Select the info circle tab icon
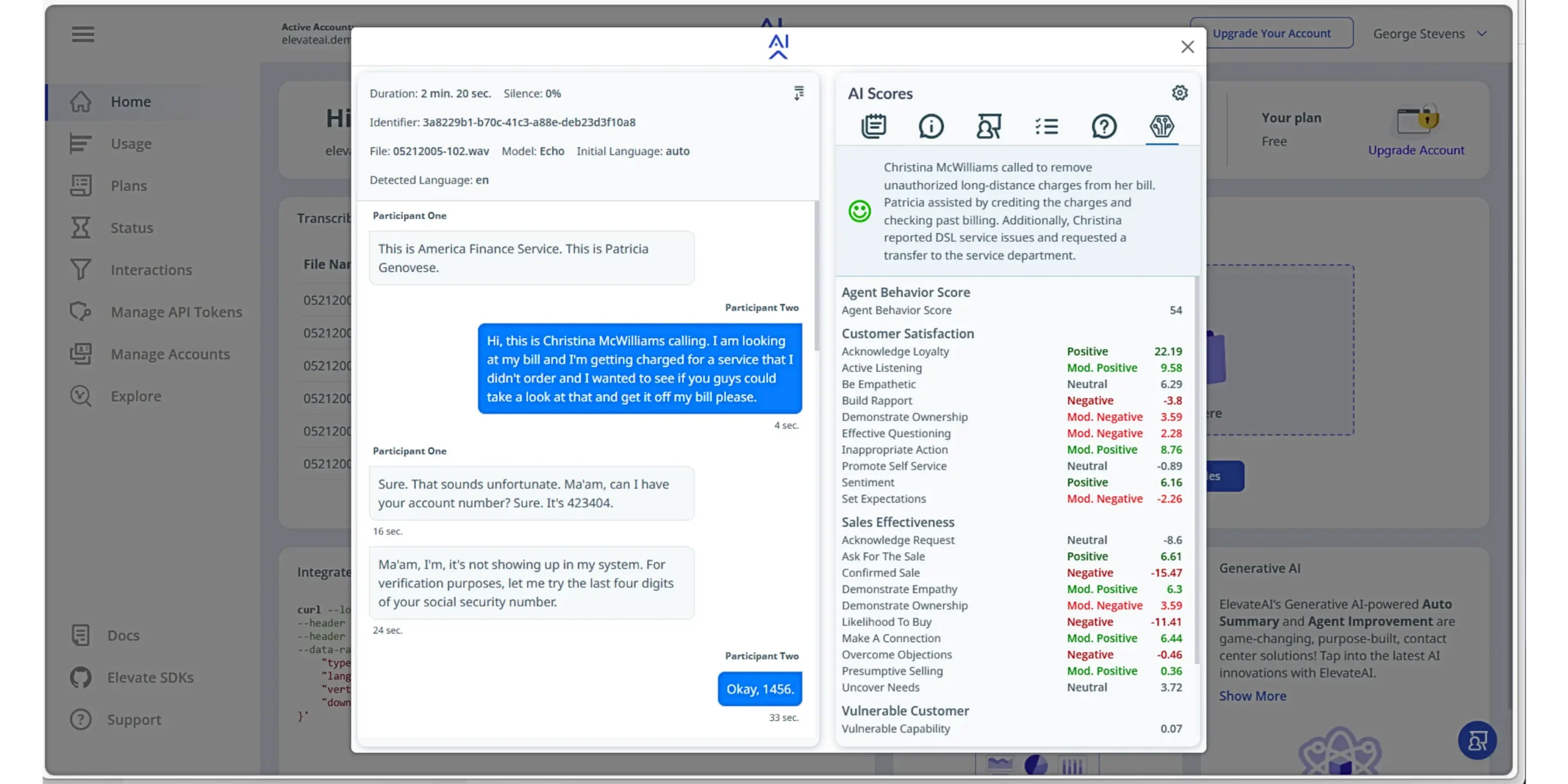 [x=931, y=126]
